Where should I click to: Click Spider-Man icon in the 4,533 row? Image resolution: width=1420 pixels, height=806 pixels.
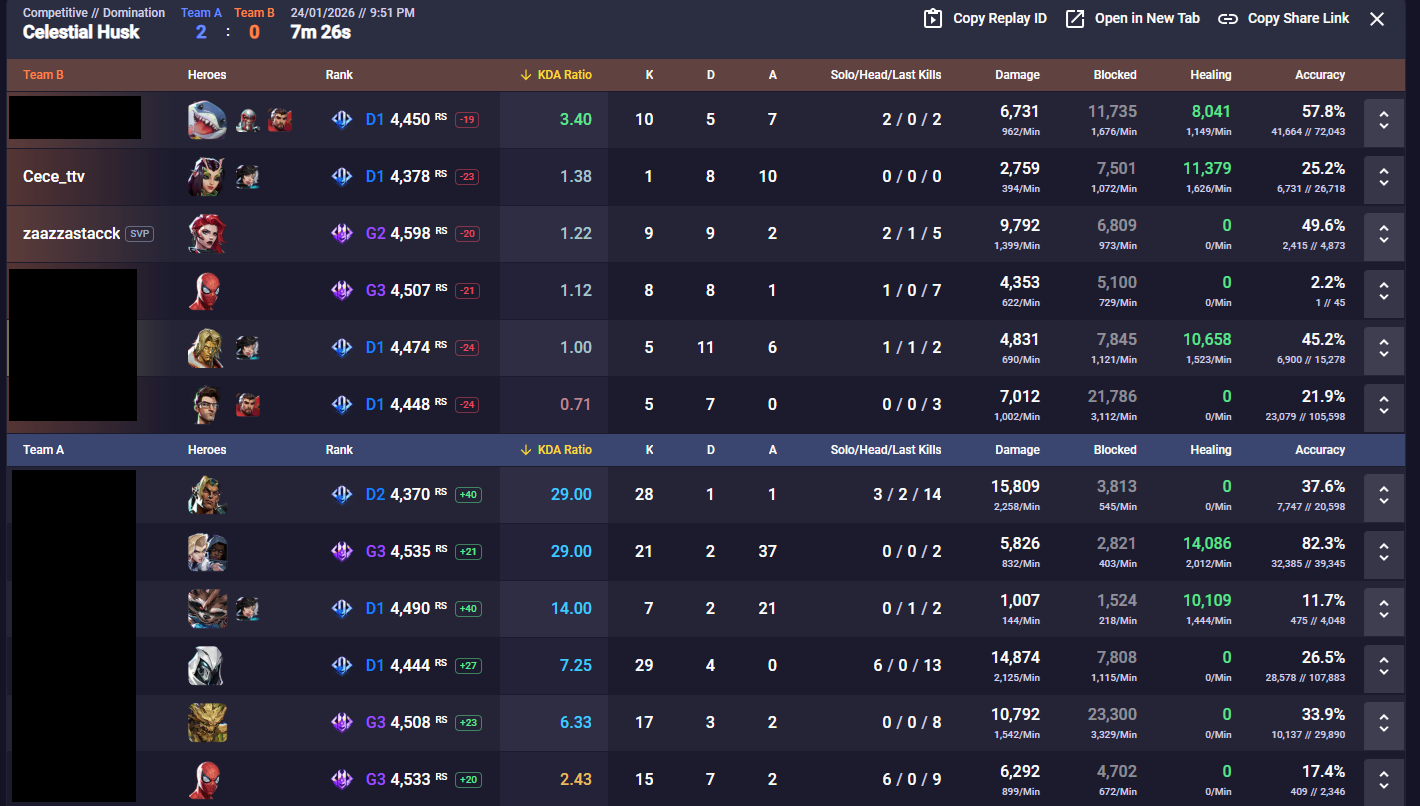click(x=207, y=780)
